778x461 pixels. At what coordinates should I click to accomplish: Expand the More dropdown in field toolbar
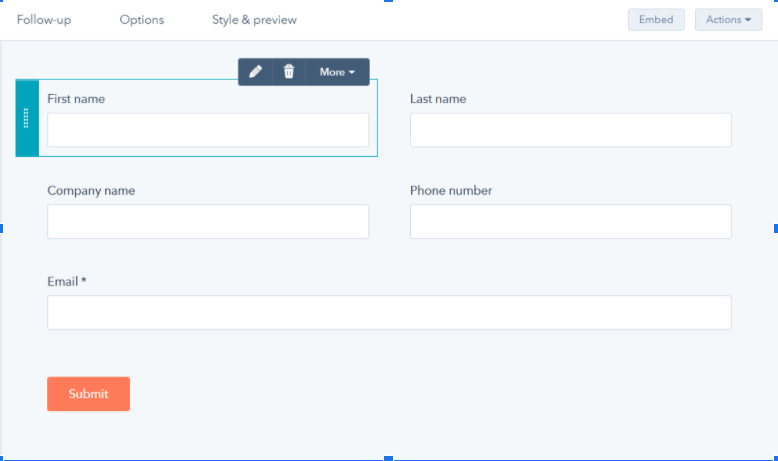point(337,72)
